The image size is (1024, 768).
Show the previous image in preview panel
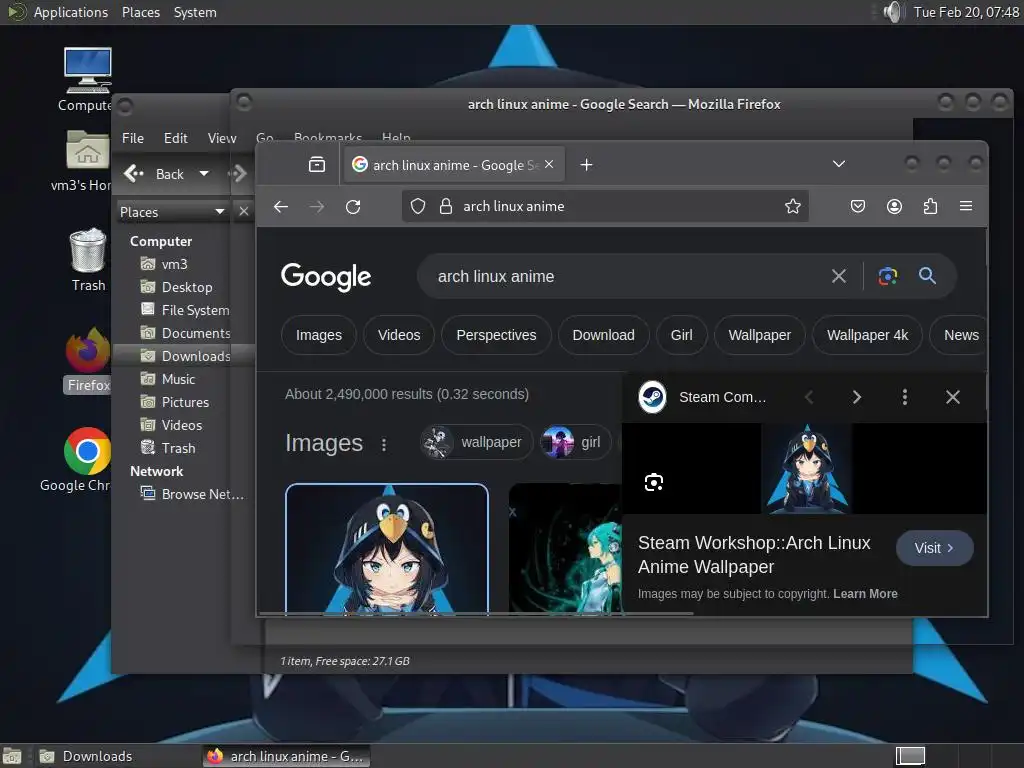tap(809, 397)
